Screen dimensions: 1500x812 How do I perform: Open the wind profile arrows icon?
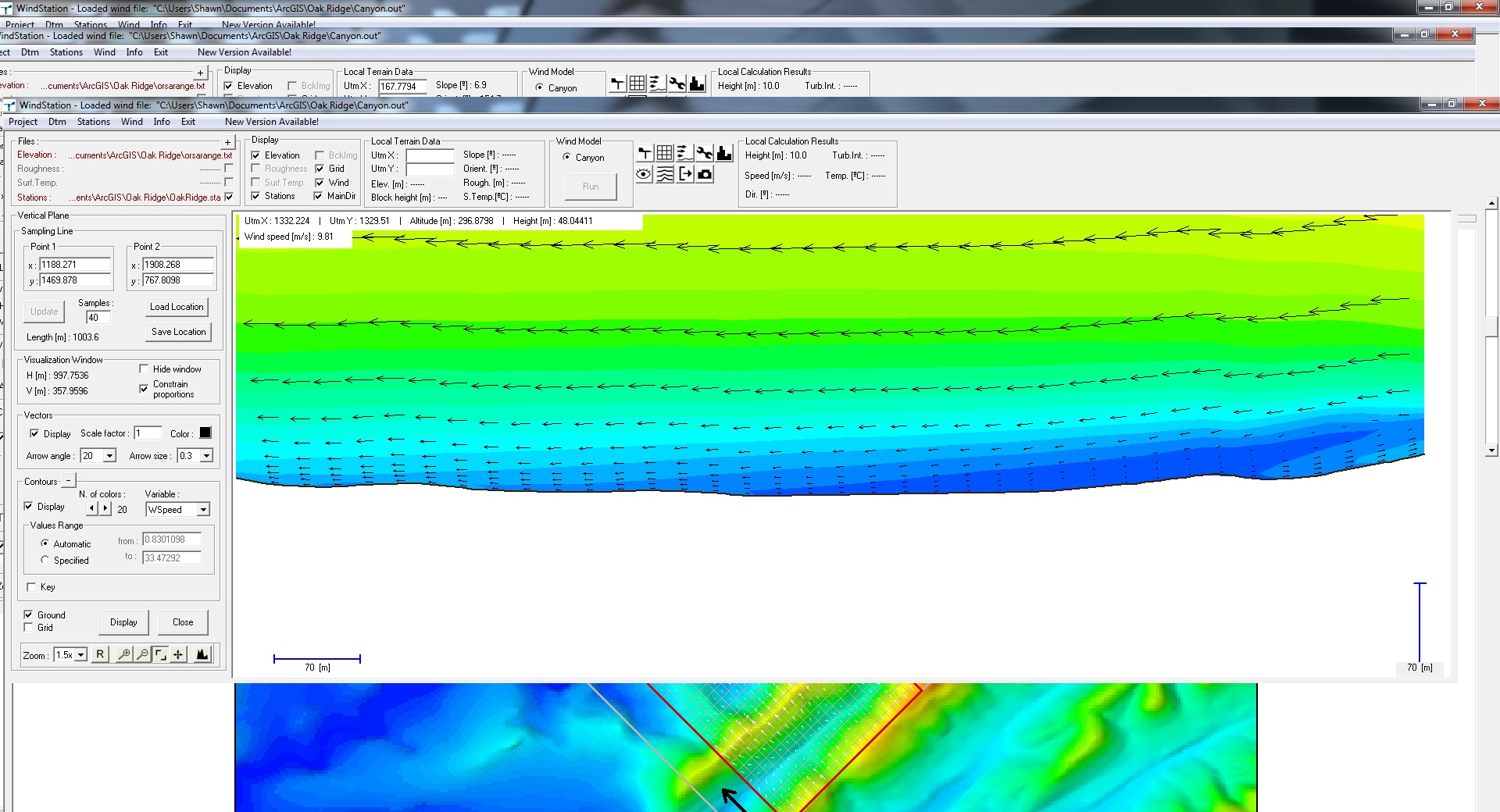pos(684,153)
